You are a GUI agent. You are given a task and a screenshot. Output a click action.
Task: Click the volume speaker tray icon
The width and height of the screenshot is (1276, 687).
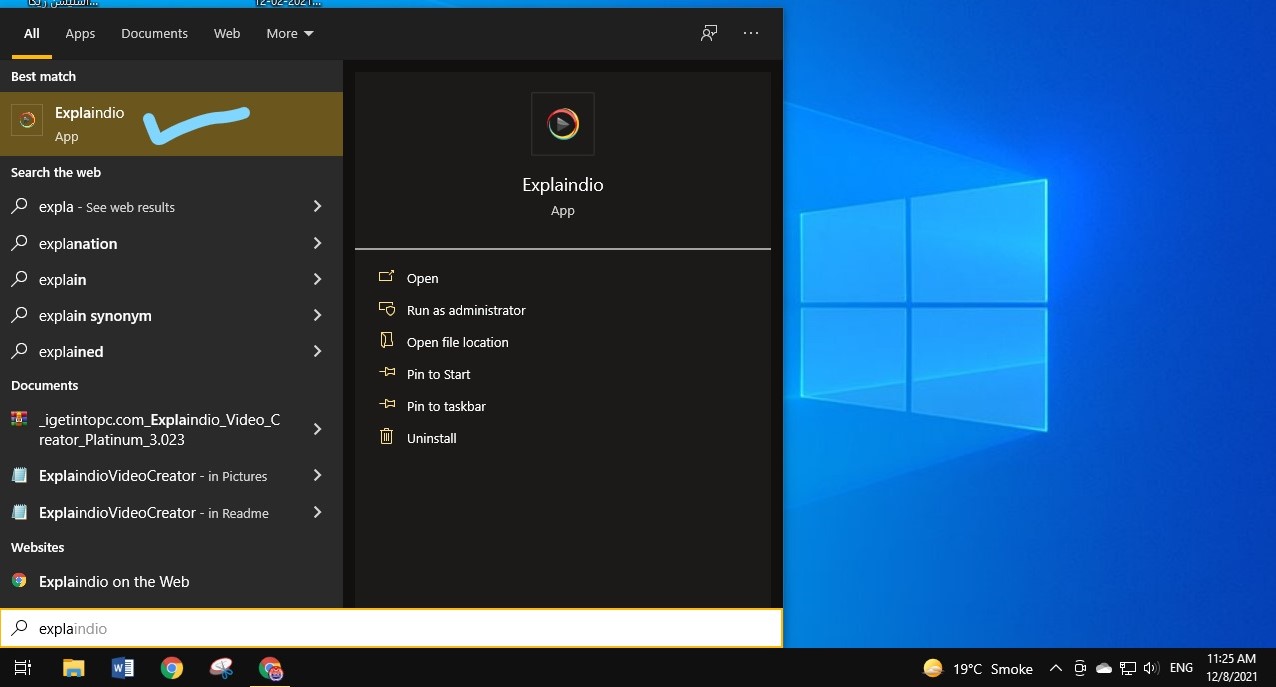coord(1151,668)
